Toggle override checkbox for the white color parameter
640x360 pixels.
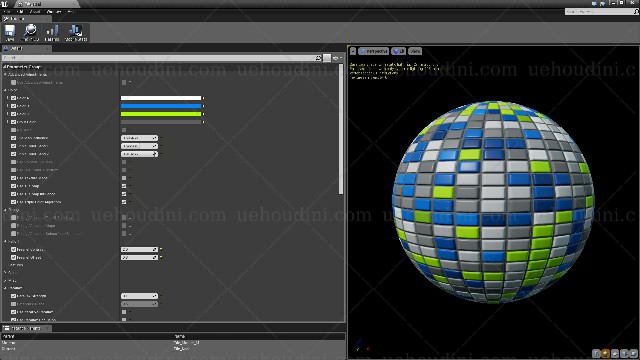[13, 98]
